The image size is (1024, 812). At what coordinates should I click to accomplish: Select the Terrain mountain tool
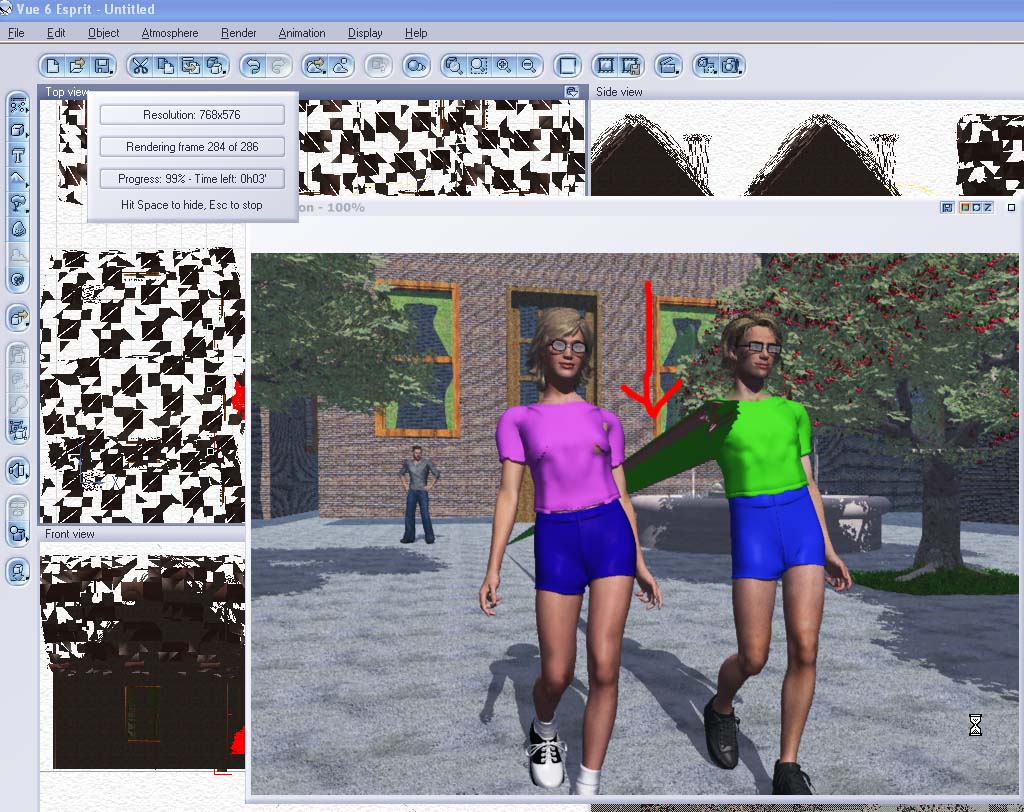pos(17,180)
